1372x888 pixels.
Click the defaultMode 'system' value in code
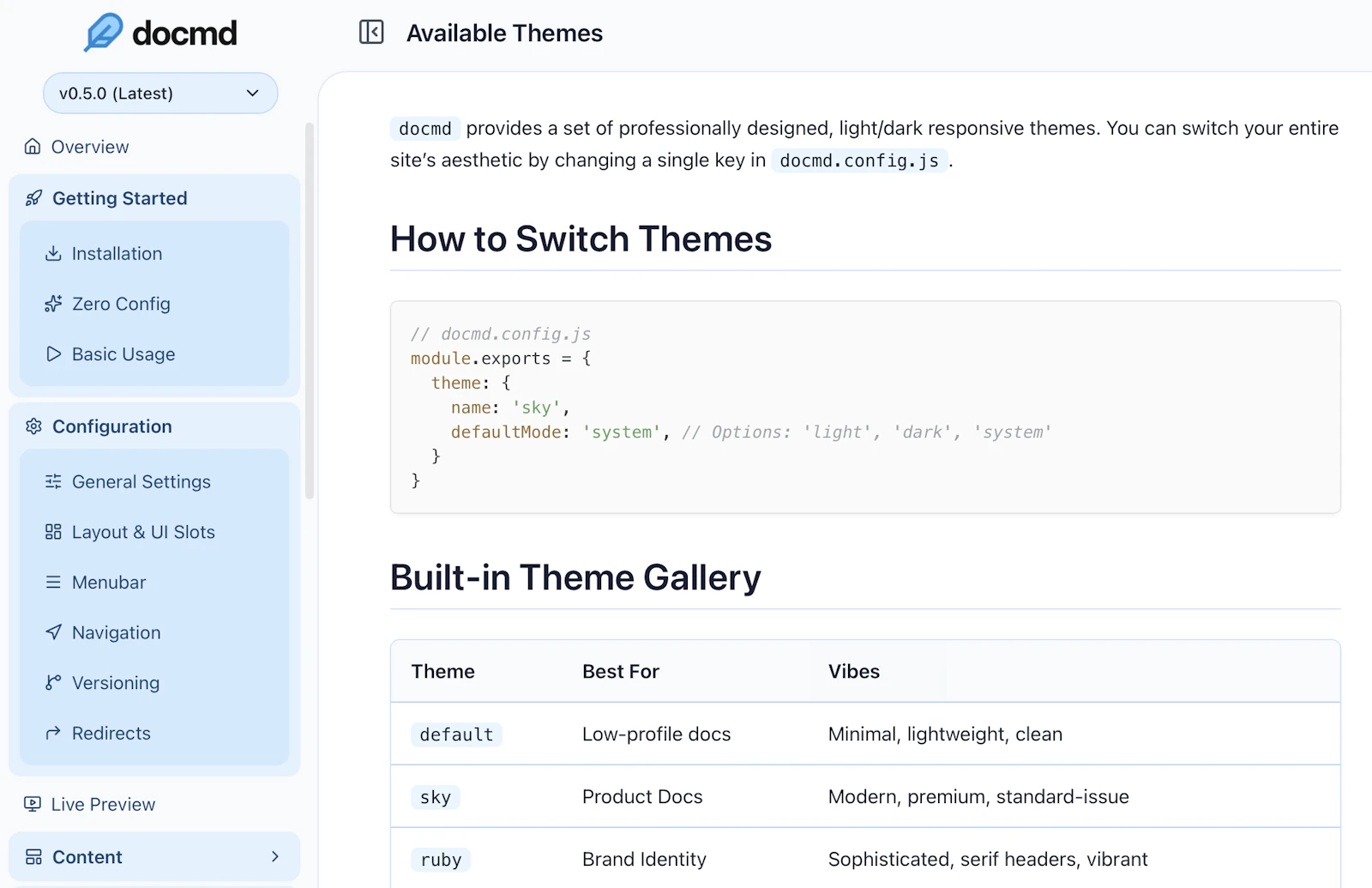[x=622, y=432]
